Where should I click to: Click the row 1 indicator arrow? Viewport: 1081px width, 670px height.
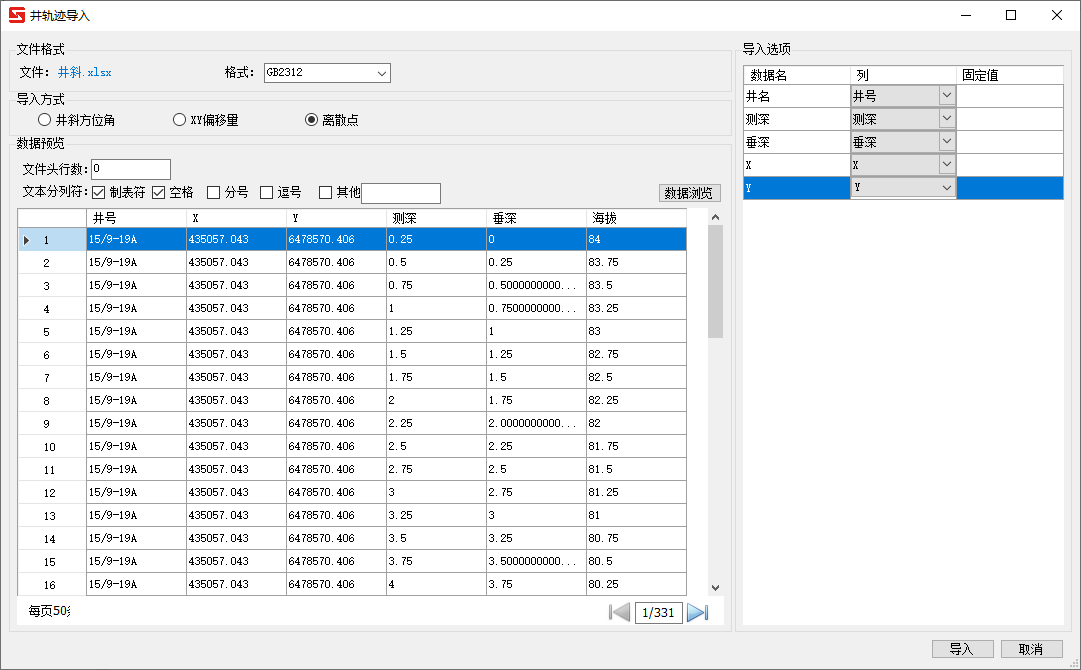(26, 240)
